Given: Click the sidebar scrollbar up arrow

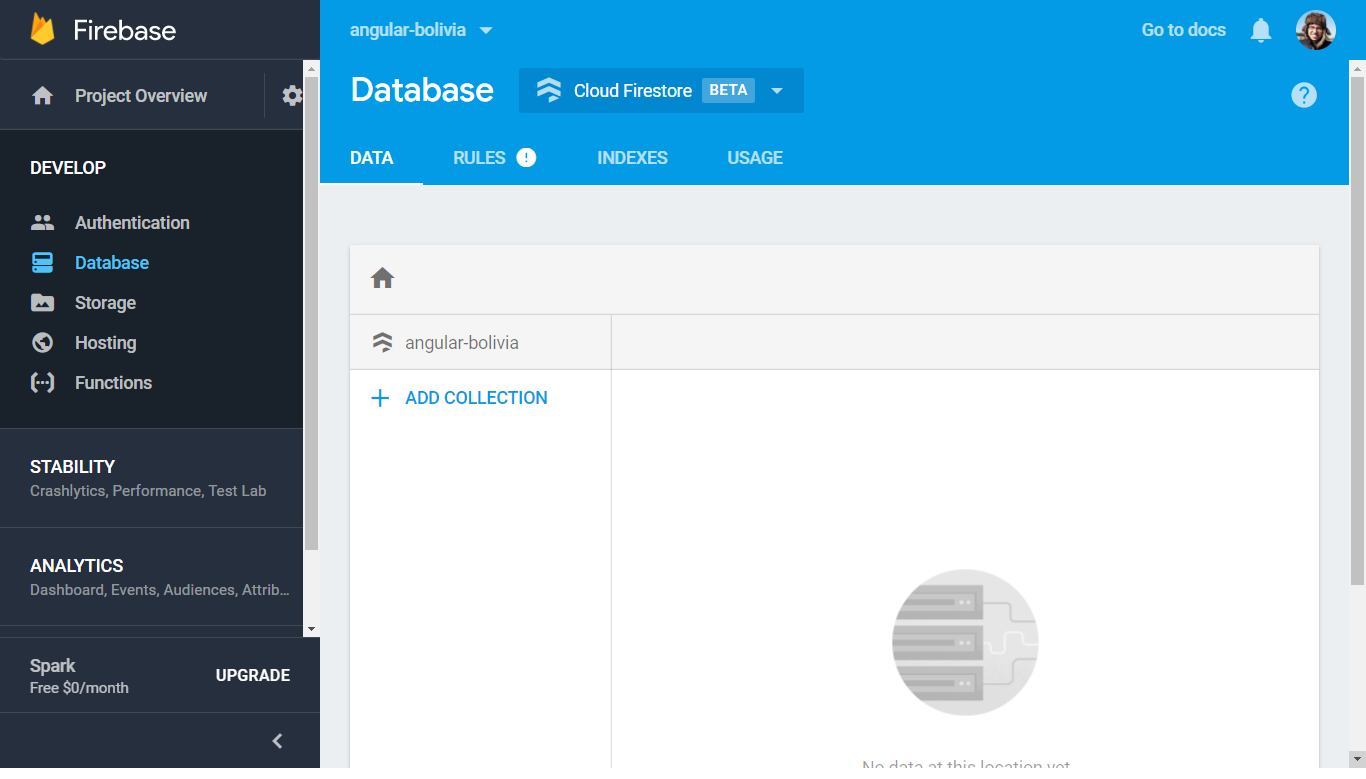Looking at the screenshot, I should 311,69.
